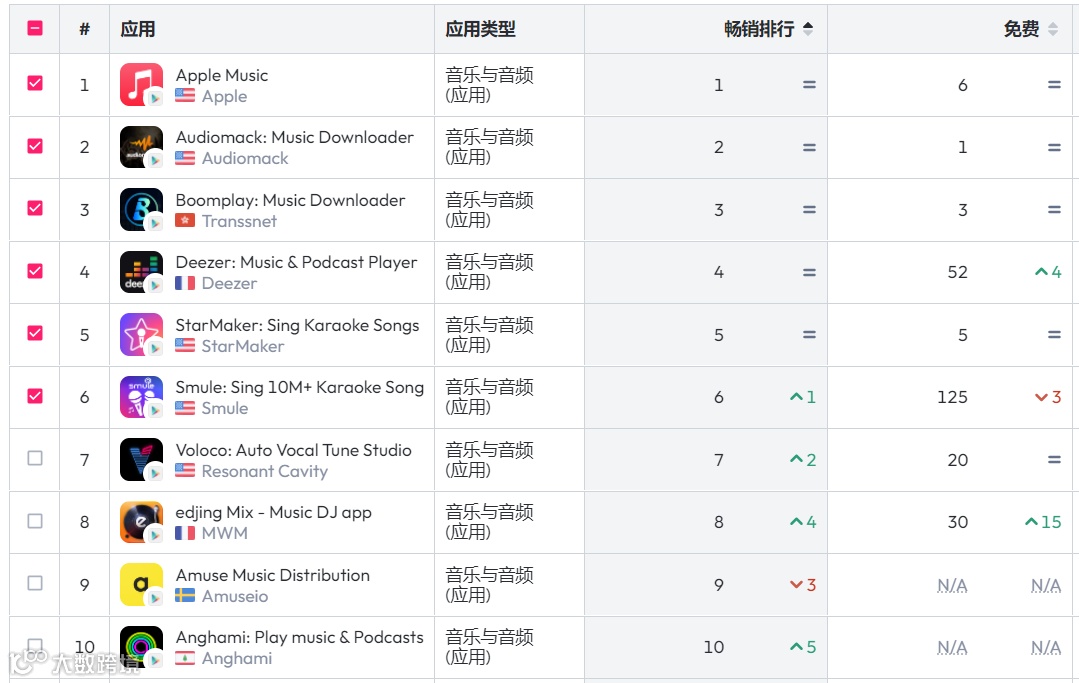Click the free rank N/A for Amuse Music
Image resolution: width=1079 pixels, height=683 pixels.
[x=952, y=585]
